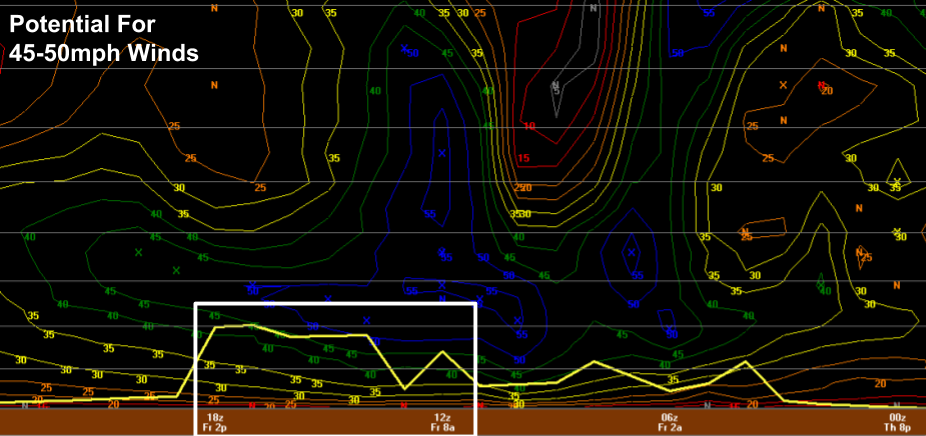926x436 pixels.
Task: Click the "Potential For 45-50mph Winds" title
Action: point(104,38)
